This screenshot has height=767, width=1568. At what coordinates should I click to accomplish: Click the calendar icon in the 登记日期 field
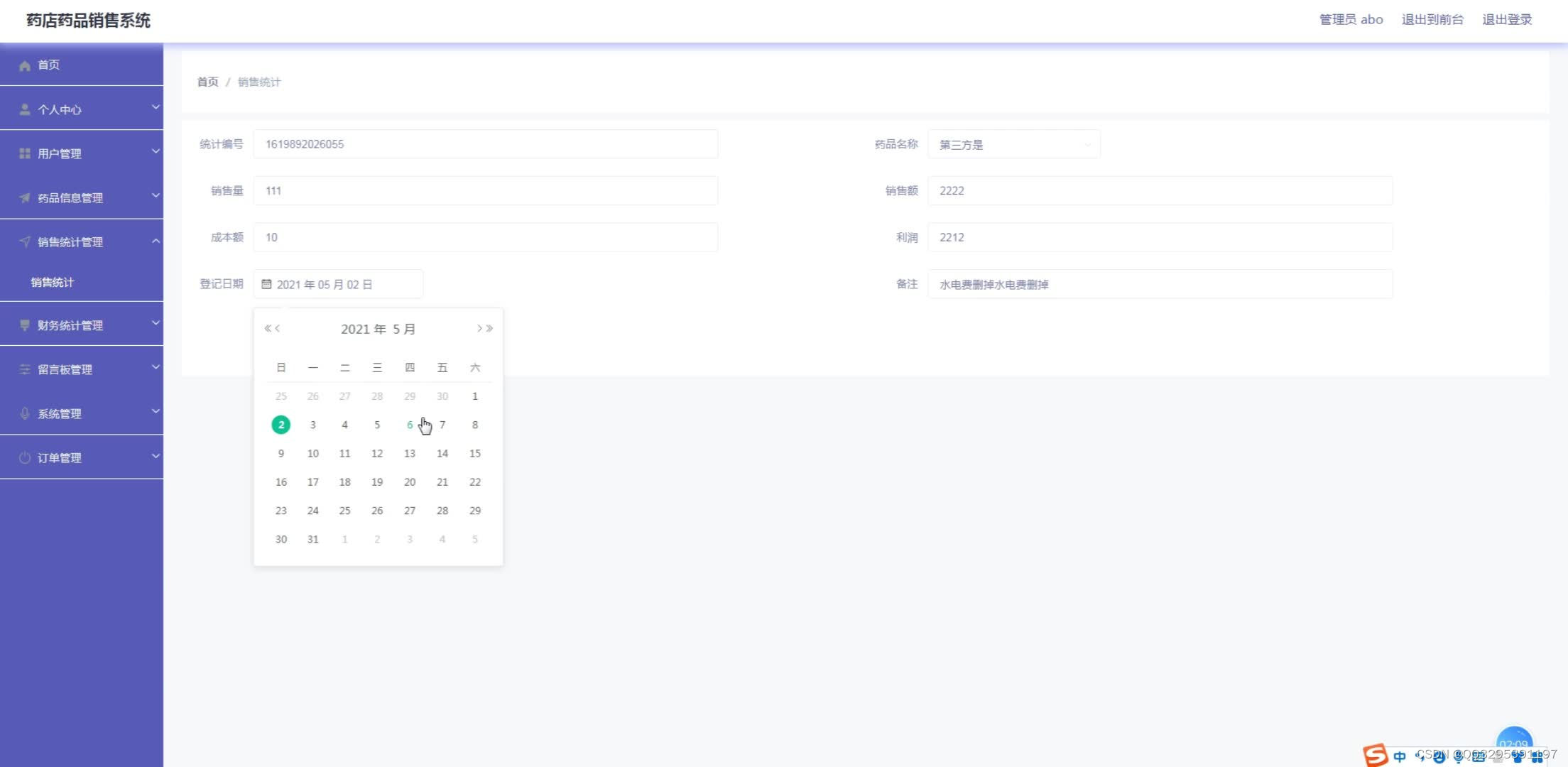pos(266,284)
